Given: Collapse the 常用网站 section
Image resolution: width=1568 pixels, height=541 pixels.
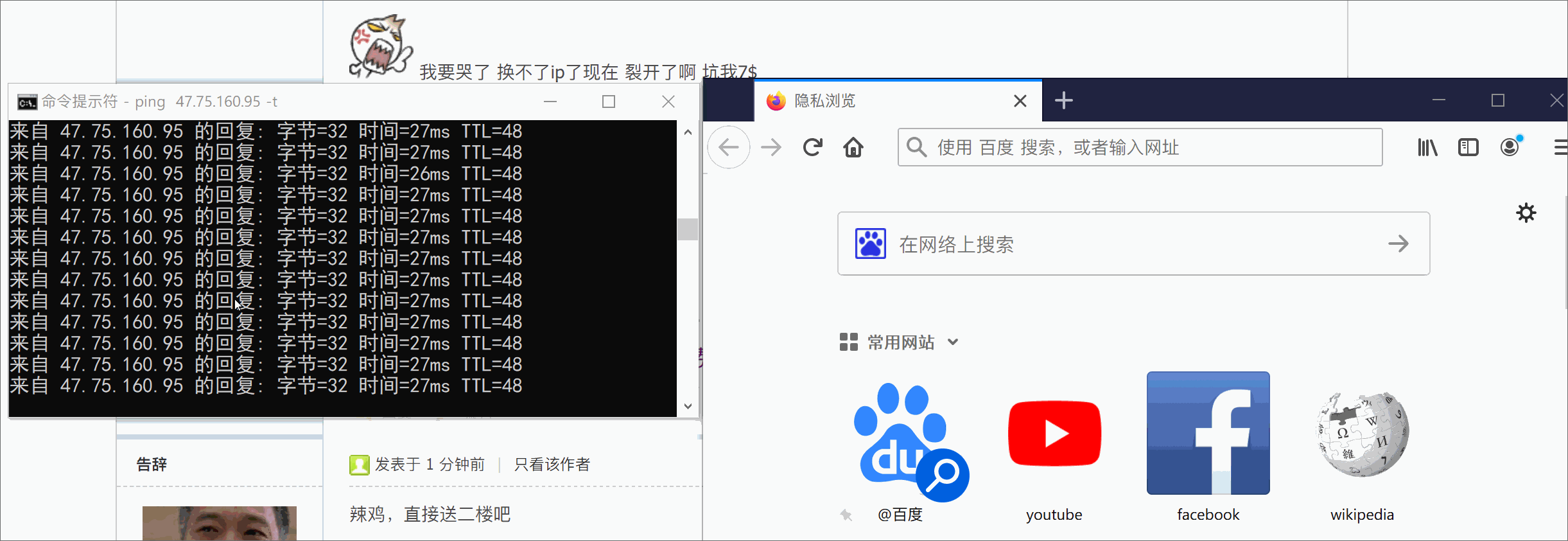Looking at the screenshot, I should pyautogui.click(x=953, y=342).
